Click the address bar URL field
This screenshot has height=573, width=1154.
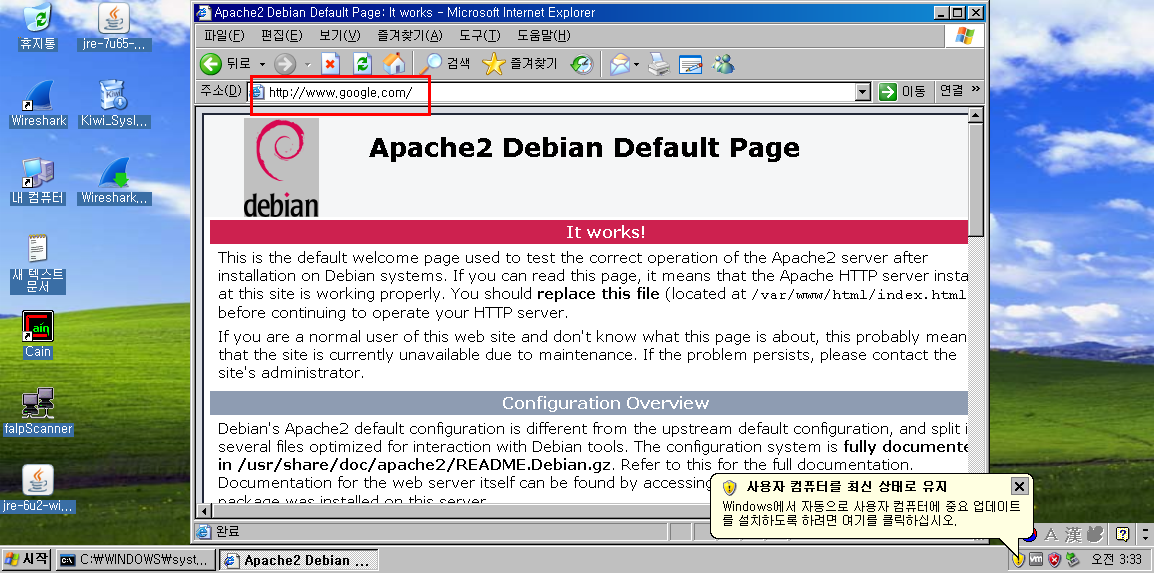click(553, 92)
